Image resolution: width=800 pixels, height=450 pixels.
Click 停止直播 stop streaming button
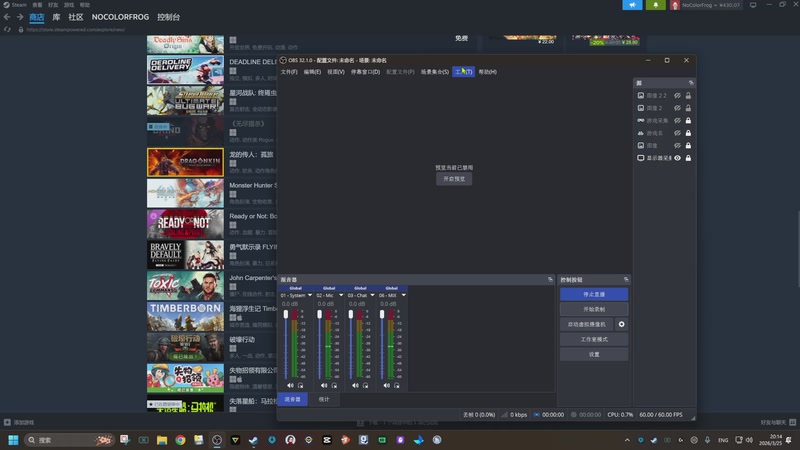point(594,294)
